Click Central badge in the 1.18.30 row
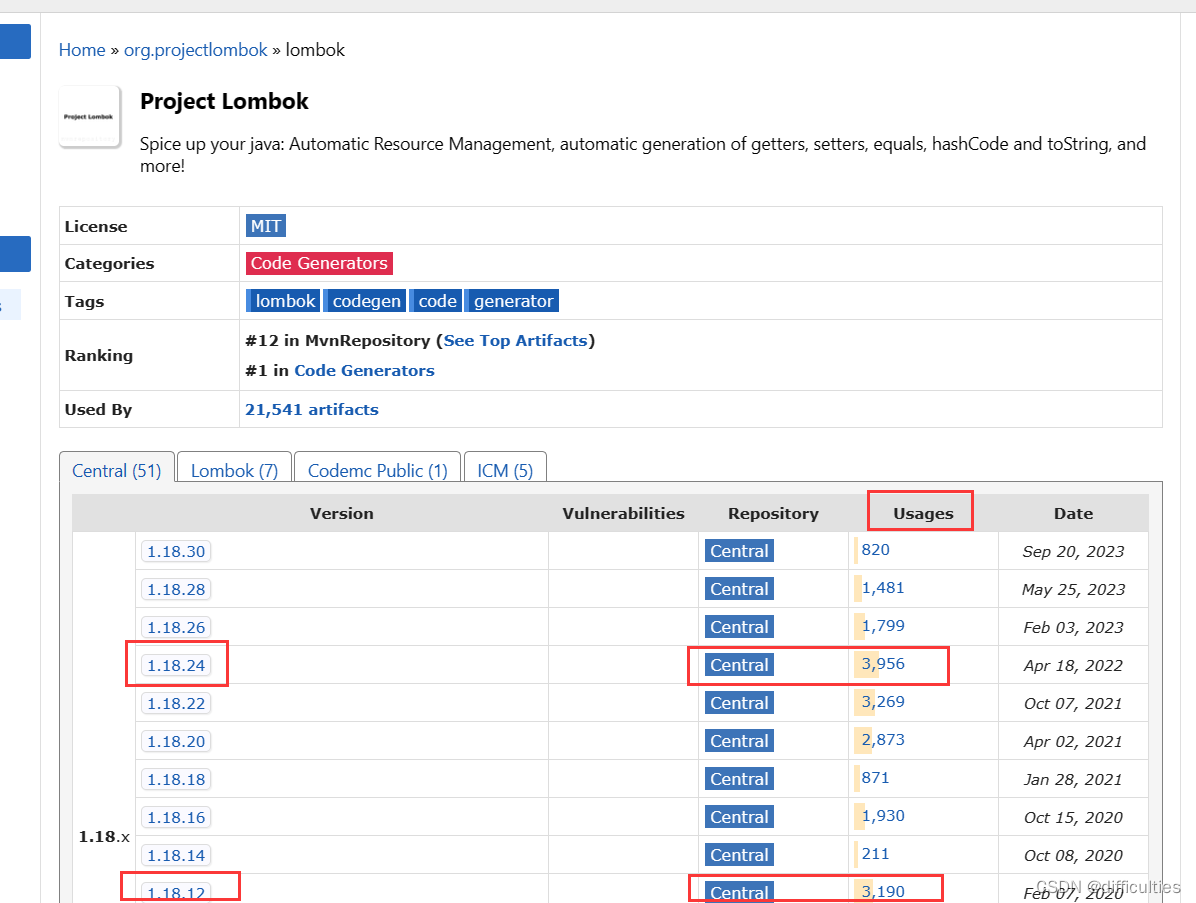The image size is (1196, 903). click(739, 551)
